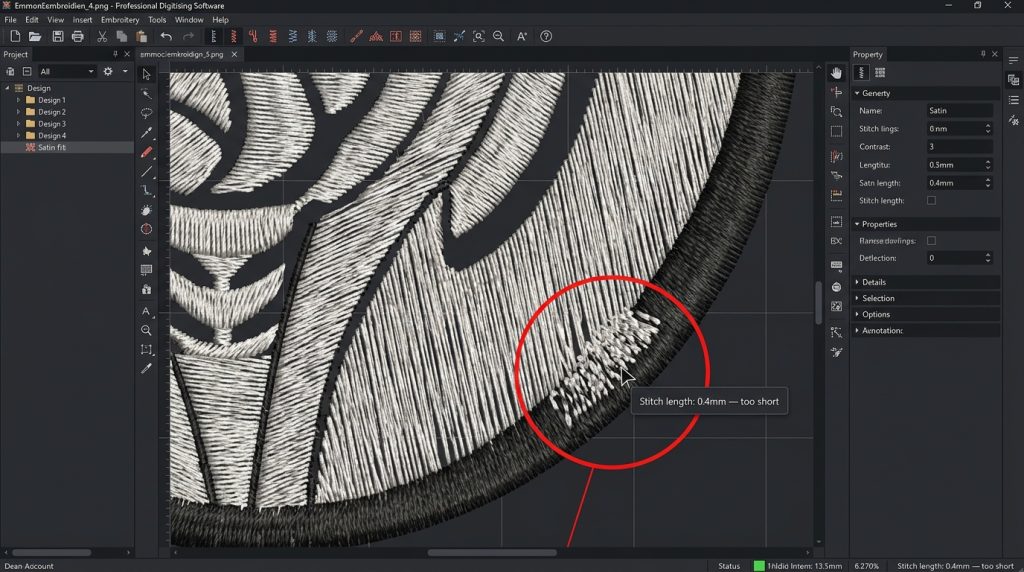Image resolution: width=1024 pixels, height=572 pixels.
Task: Close the emmoc/emkroldign_5.png tab
Action: tap(234, 54)
